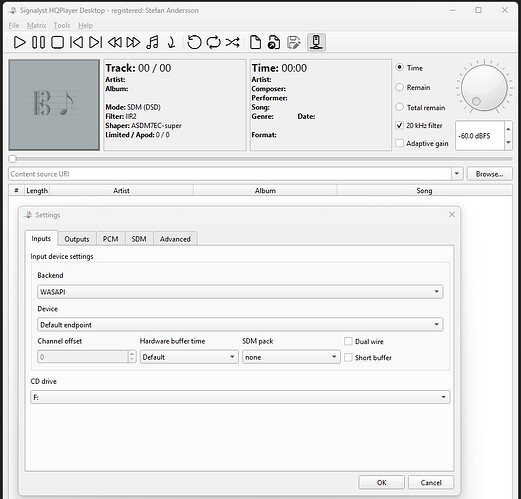Image resolution: width=521 pixels, height=499 pixels.
Task: Select the Remain radio button
Action: (x=399, y=87)
